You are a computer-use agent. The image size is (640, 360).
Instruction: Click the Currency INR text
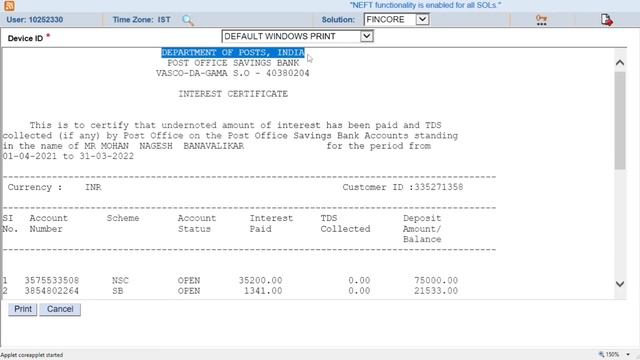click(x=55, y=187)
